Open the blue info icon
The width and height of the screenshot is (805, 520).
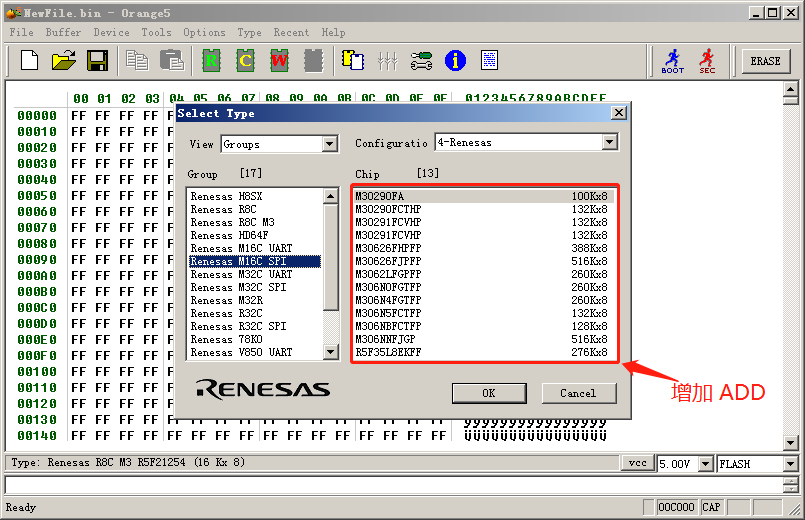(x=455, y=61)
